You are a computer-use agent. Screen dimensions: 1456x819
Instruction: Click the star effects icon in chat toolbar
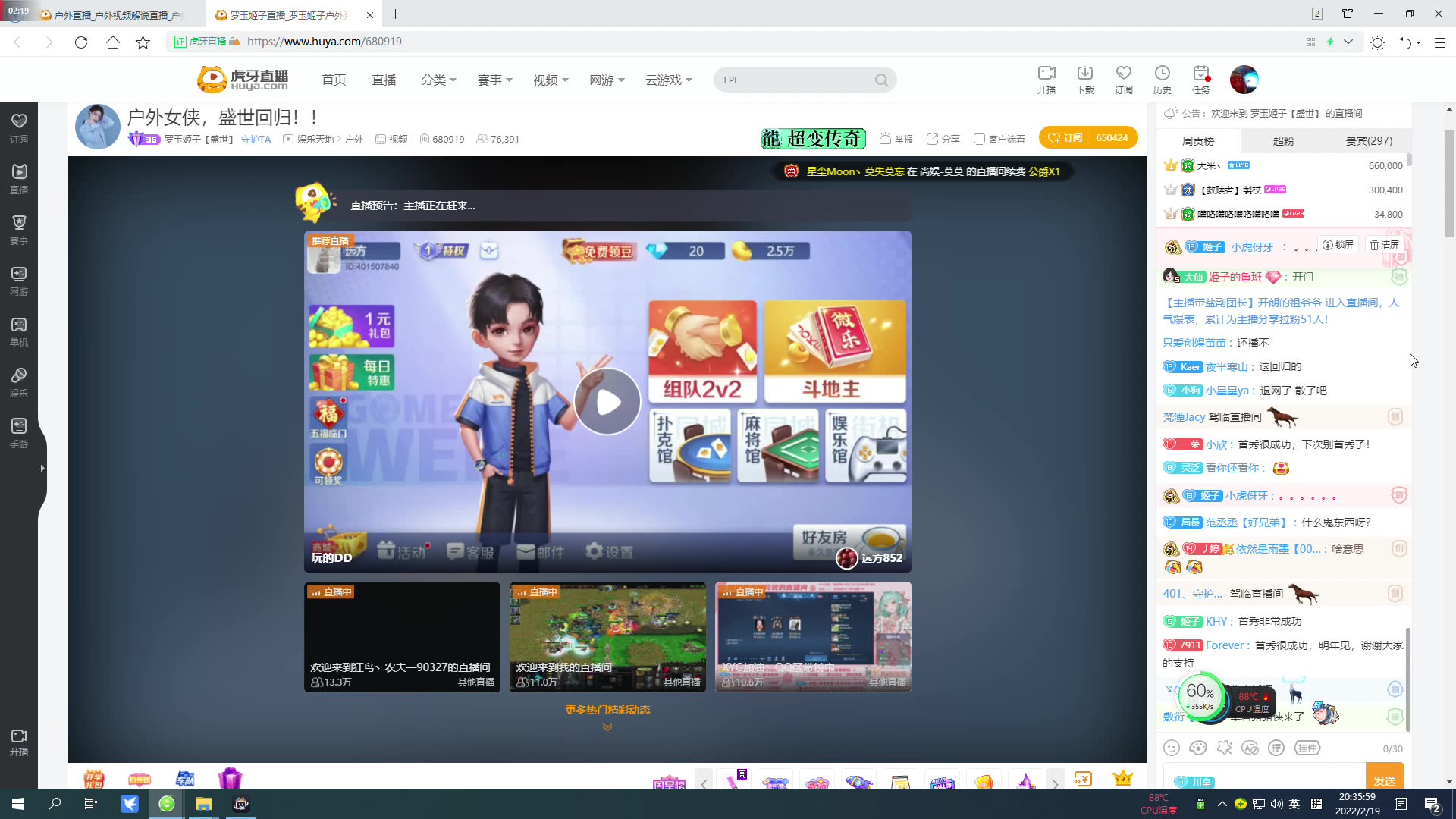(1225, 748)
